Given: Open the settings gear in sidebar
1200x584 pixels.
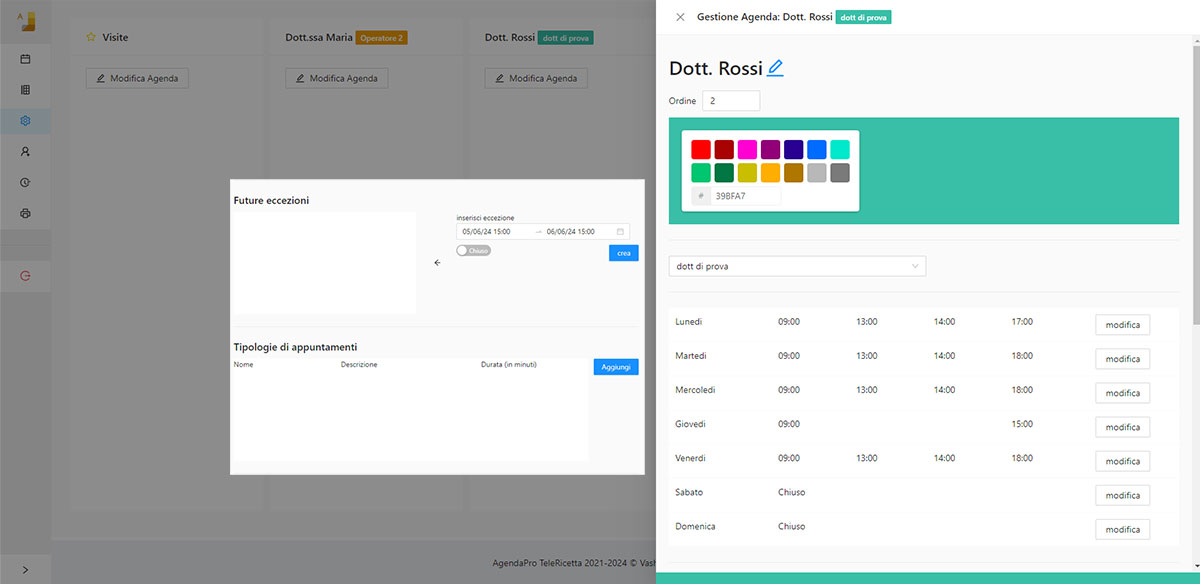Looking at the screenshot, I should [x=25, y=121].
